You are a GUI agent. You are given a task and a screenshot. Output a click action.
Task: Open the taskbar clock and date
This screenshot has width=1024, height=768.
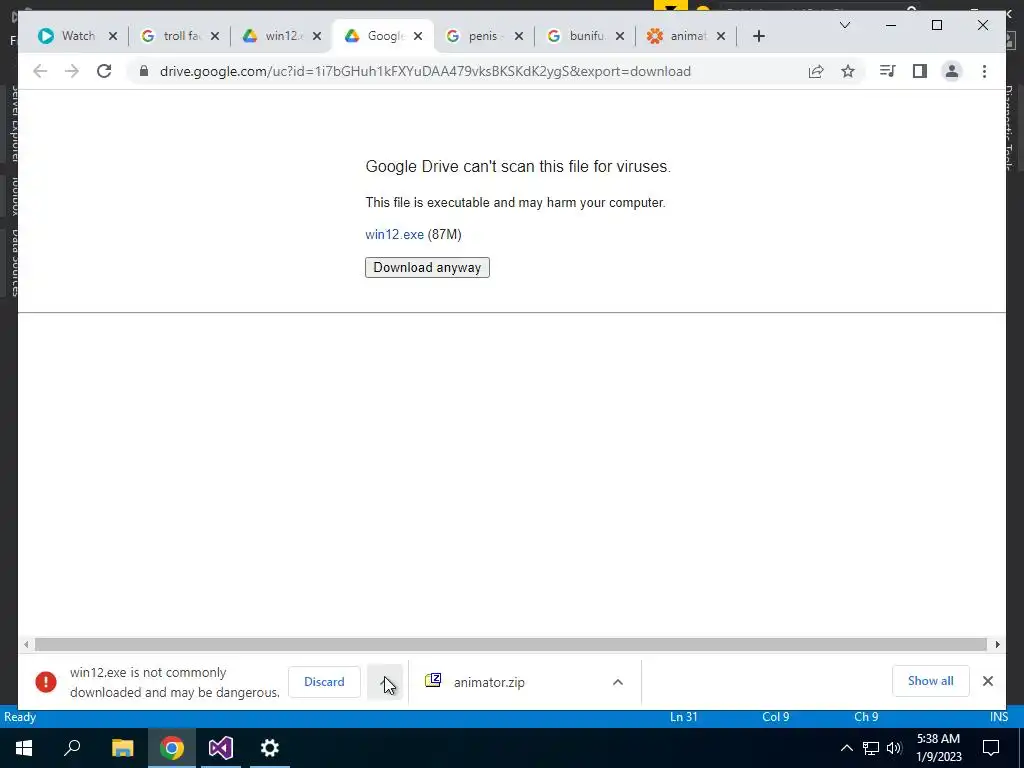(938, 748)
